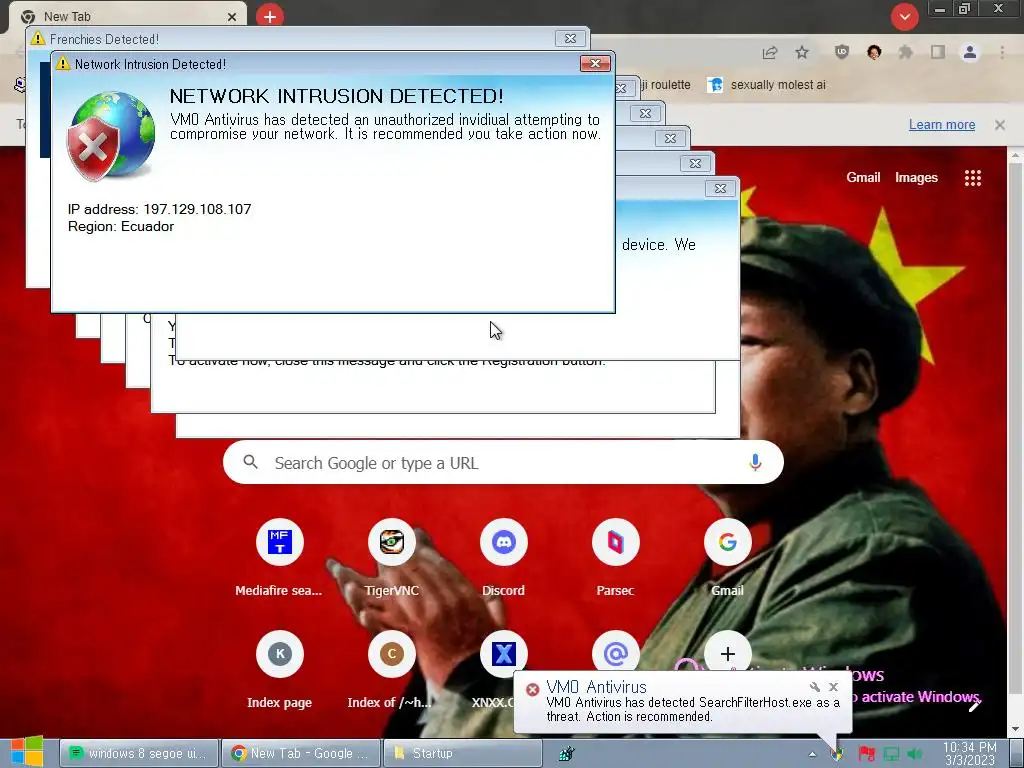Close the New Tab browser tab
This screenshot has width=1024, height=768.
point(232,17)
